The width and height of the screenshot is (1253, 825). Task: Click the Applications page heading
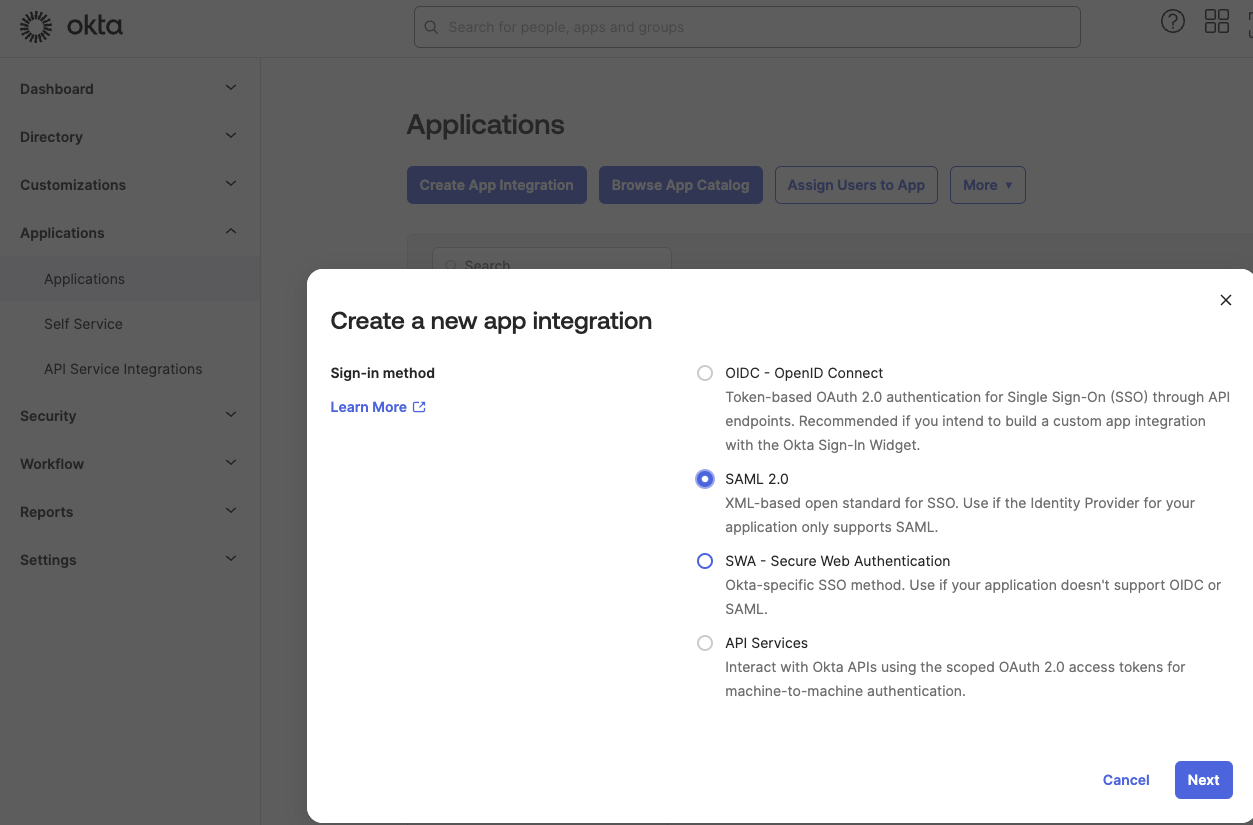(485, 125)
